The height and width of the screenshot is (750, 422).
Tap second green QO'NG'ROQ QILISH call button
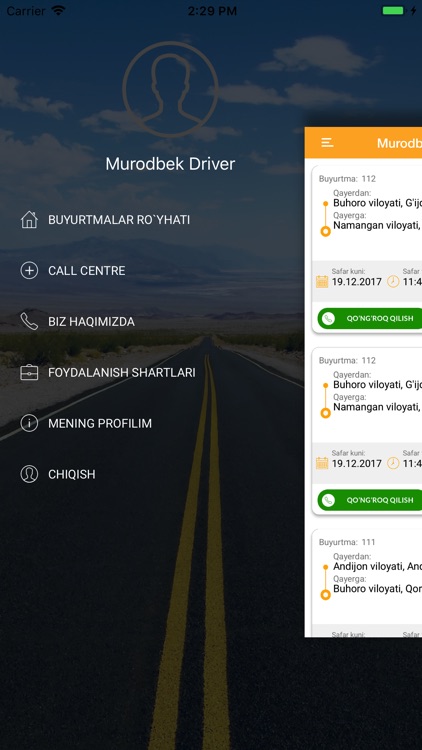[369, 500]
